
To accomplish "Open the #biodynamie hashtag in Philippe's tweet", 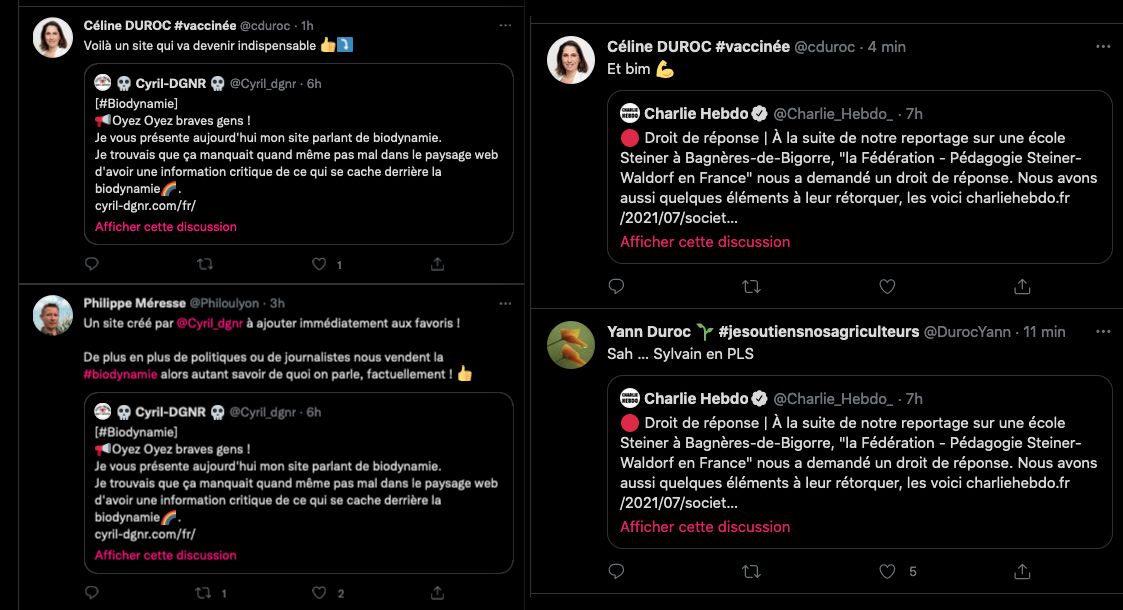I will pyautogui.click(x=120, y=374).
